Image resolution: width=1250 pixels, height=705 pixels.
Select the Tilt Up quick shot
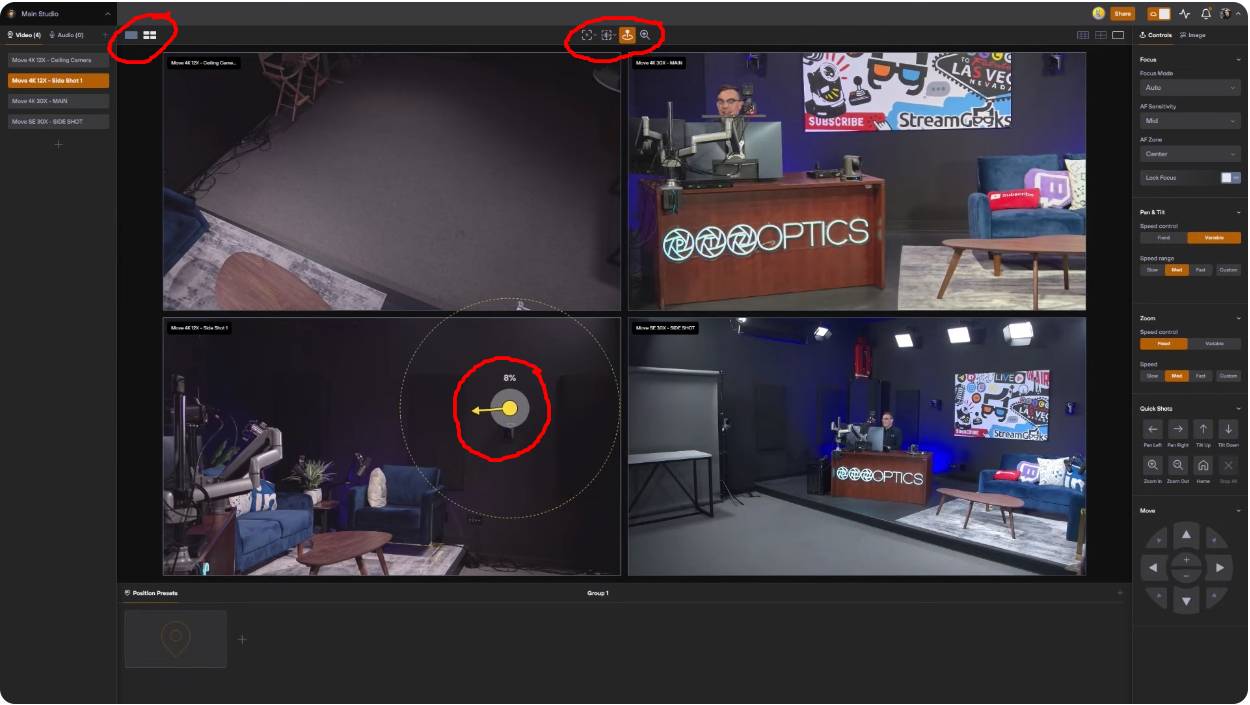click(x=1203, y=430)
